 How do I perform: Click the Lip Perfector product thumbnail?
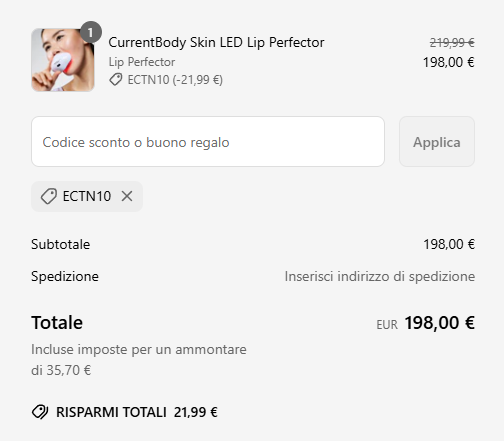(x=63, y=60)
